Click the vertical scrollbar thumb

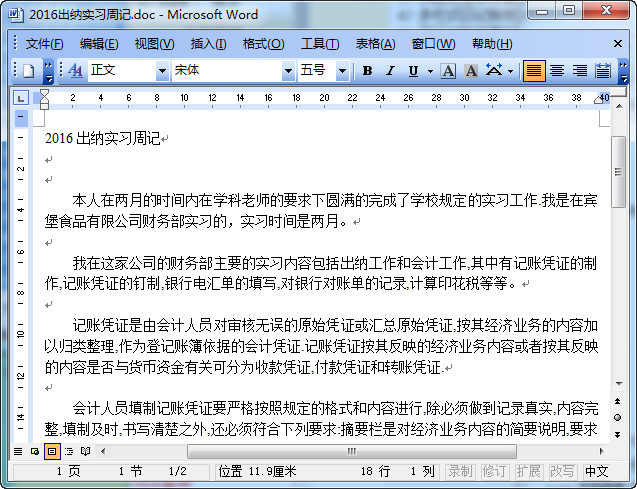[618, 172]
